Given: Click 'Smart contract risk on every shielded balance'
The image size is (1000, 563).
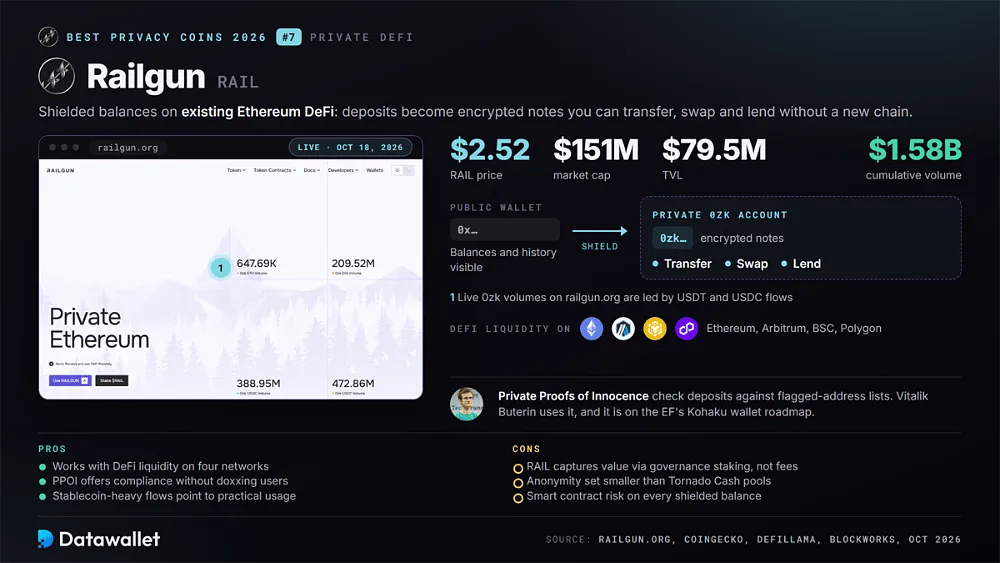Looking at the screenshot, I should point(643,495).
